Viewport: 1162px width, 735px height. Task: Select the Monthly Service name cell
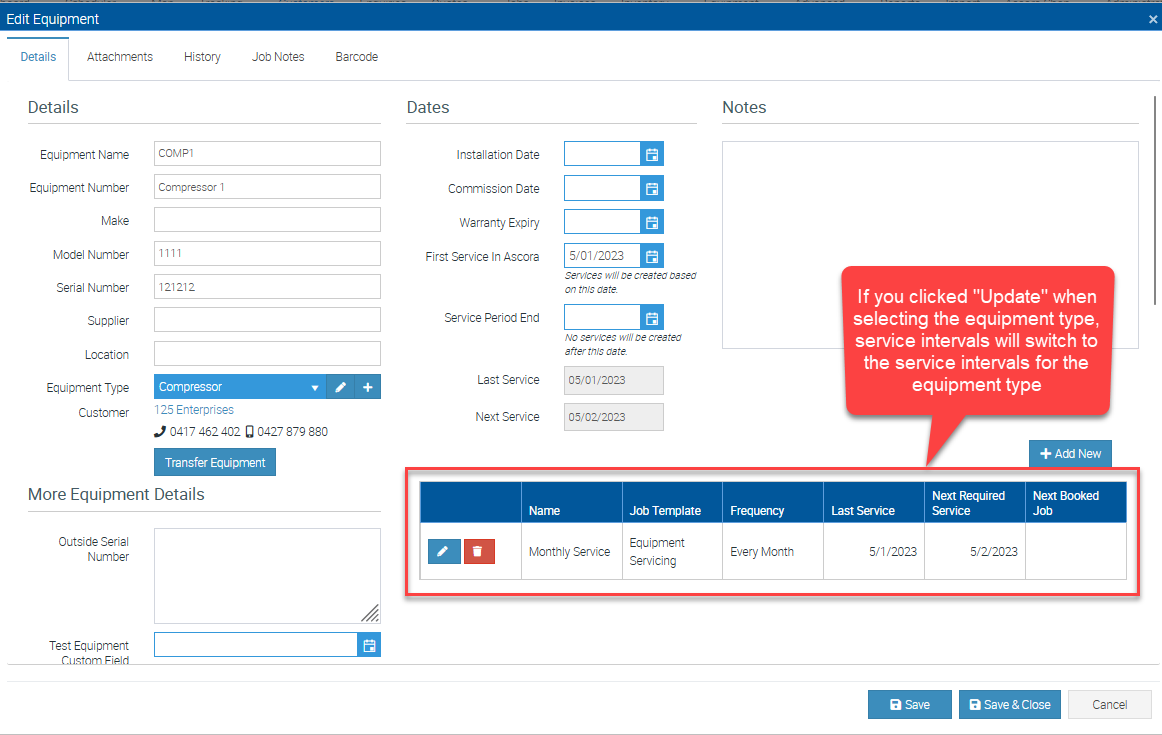click(x=572, y=551)
